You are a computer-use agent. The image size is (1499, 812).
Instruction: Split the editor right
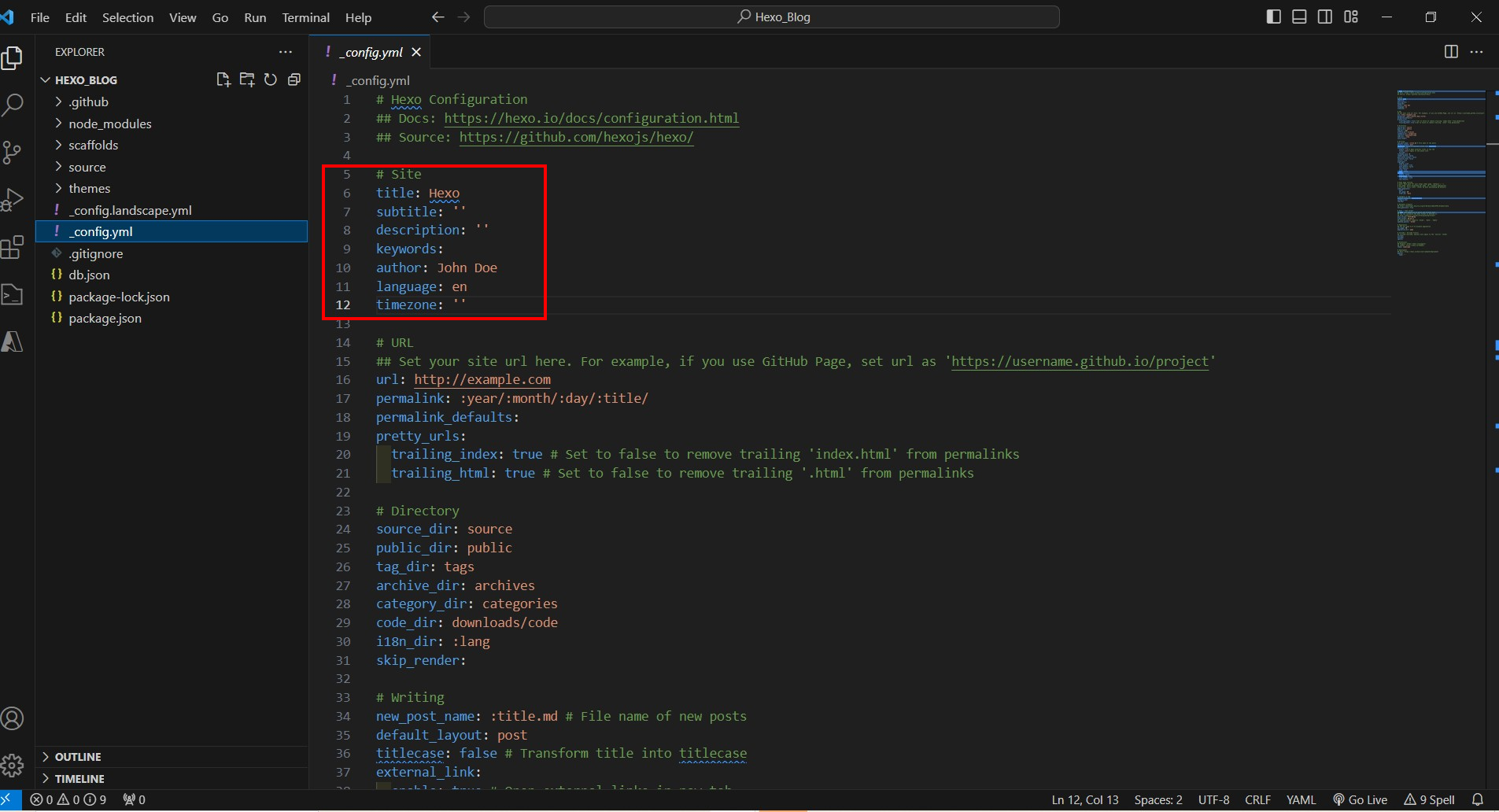point(1452,52)
